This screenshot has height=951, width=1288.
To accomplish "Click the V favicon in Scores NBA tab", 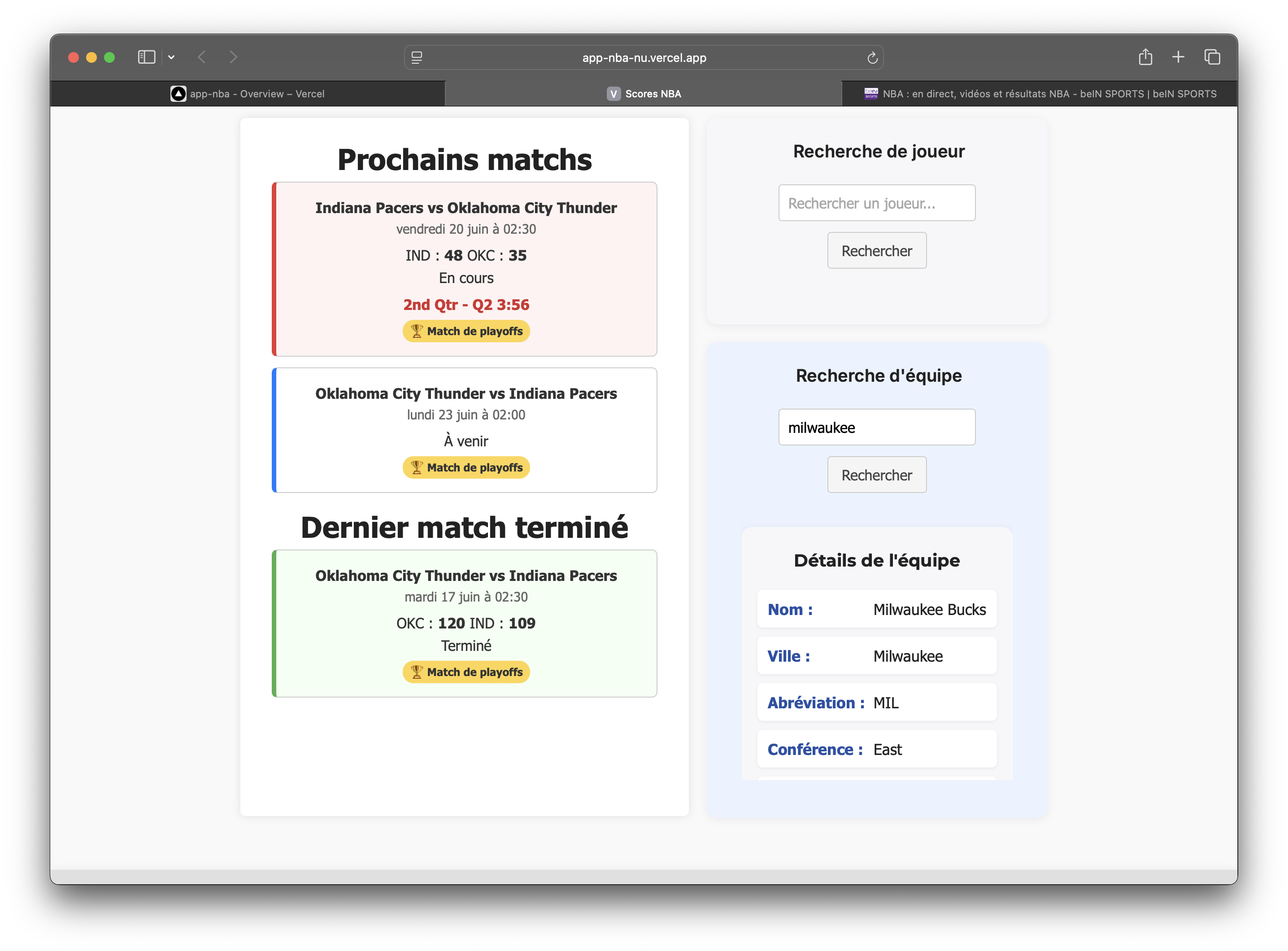I will pyautogui.click(x=614, y=94).
